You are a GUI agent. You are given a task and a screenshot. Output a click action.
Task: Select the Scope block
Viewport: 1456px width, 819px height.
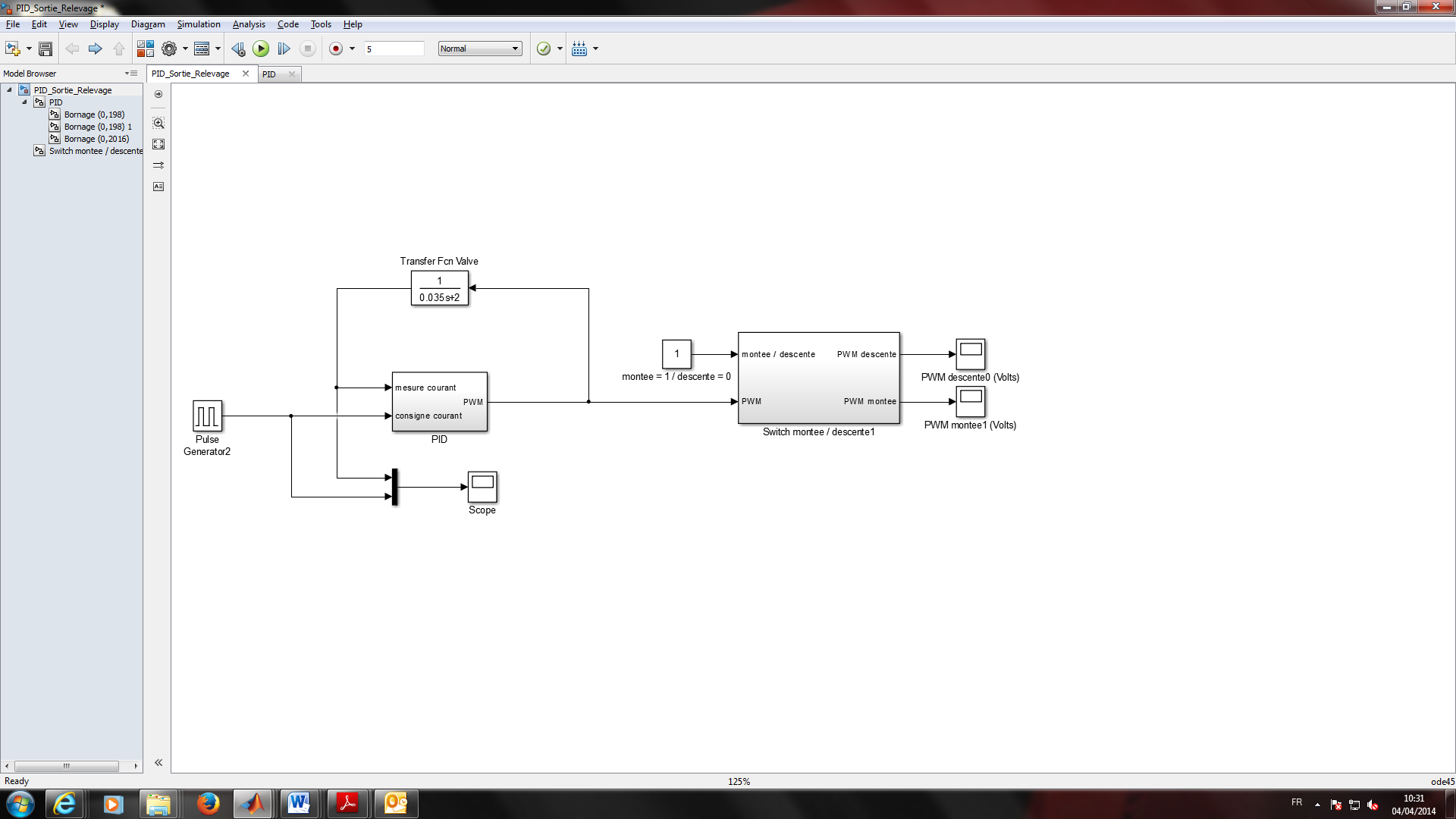coord(482,487)
